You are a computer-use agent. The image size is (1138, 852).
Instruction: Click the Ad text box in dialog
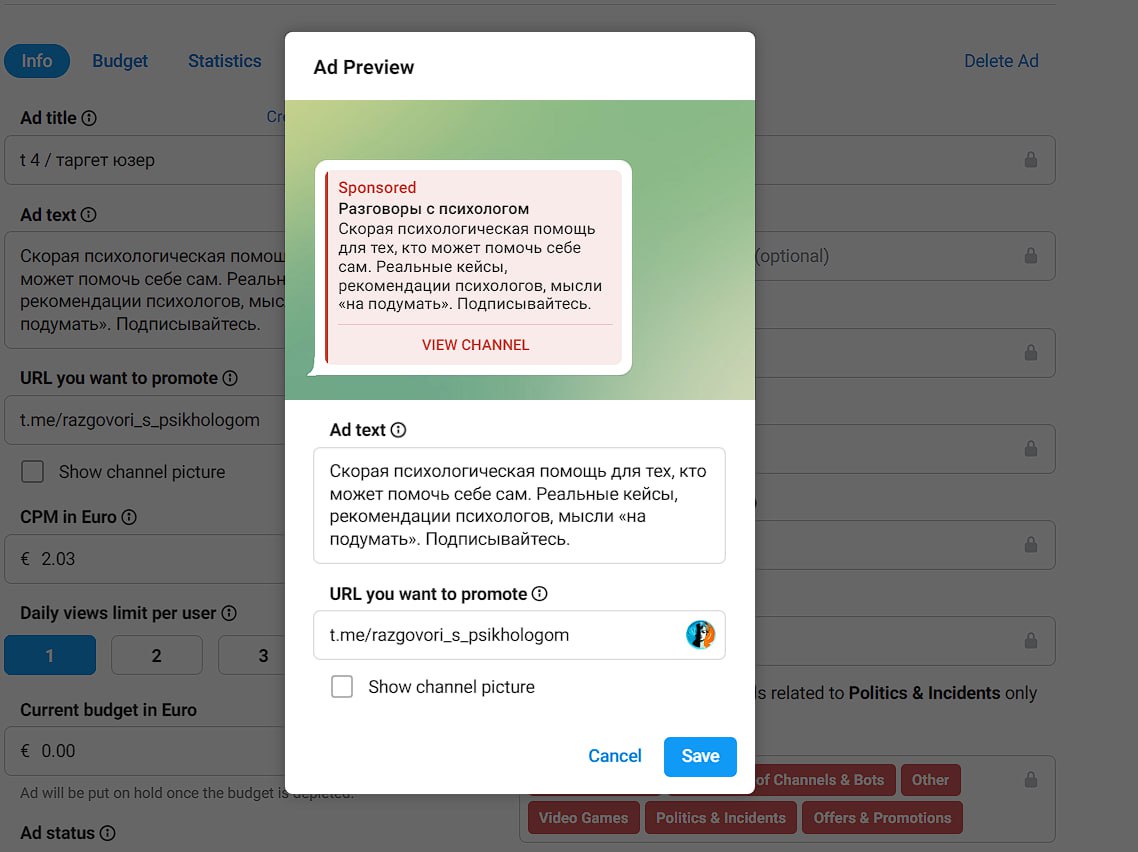tap(519, 505)
